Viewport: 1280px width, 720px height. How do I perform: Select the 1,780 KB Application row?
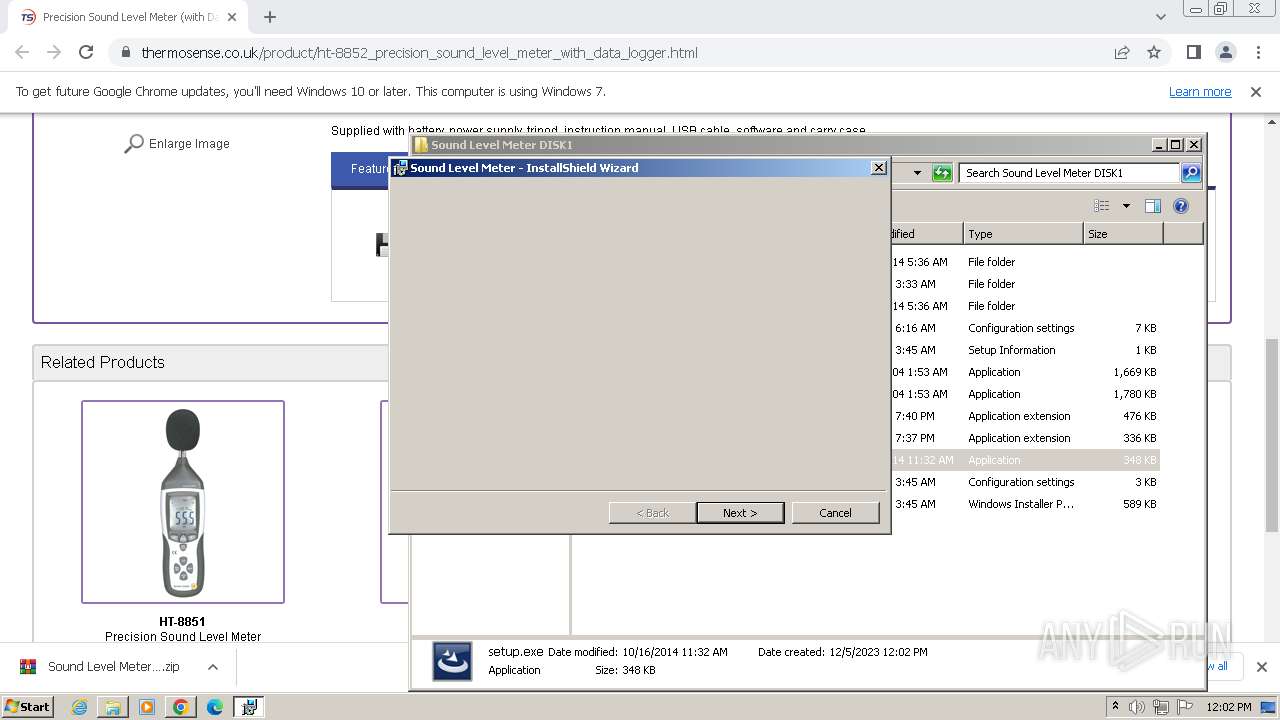1024,394
